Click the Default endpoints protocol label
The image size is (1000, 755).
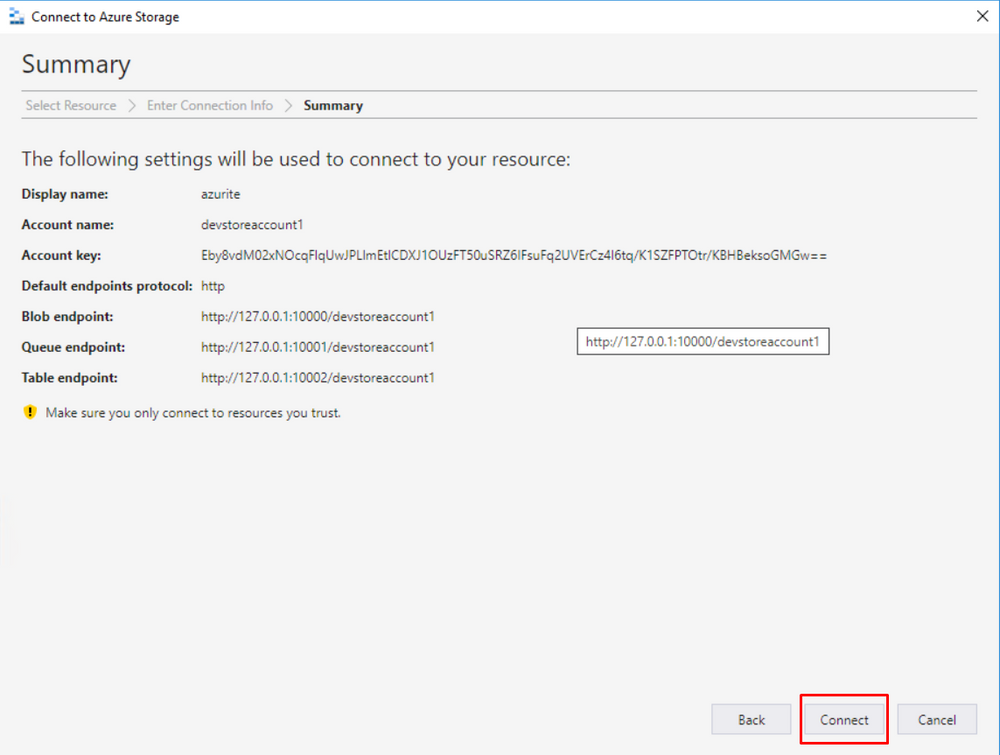[x=107, y=286]
